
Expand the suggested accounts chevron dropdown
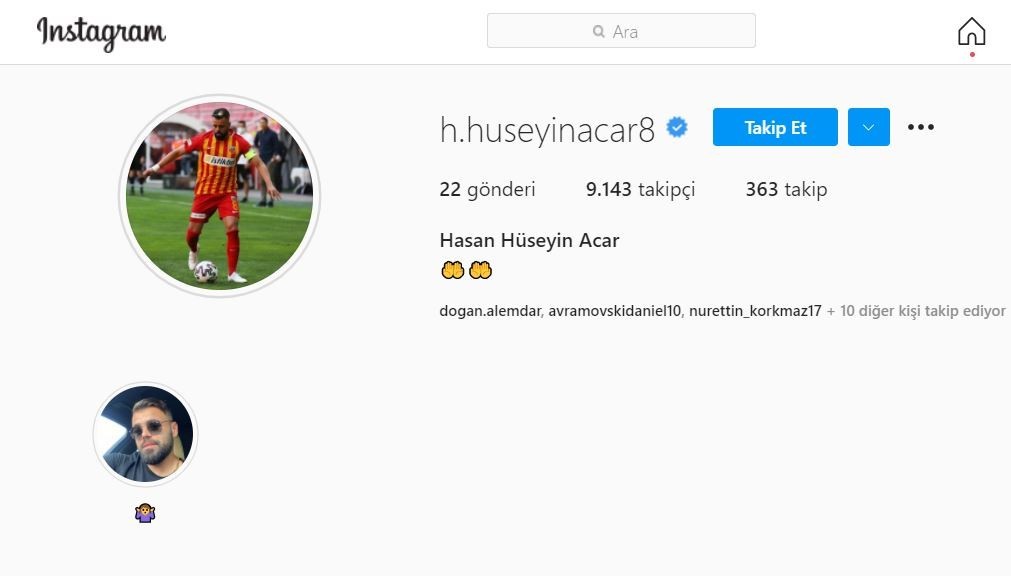pyautogui.click(x=869, y=127)
